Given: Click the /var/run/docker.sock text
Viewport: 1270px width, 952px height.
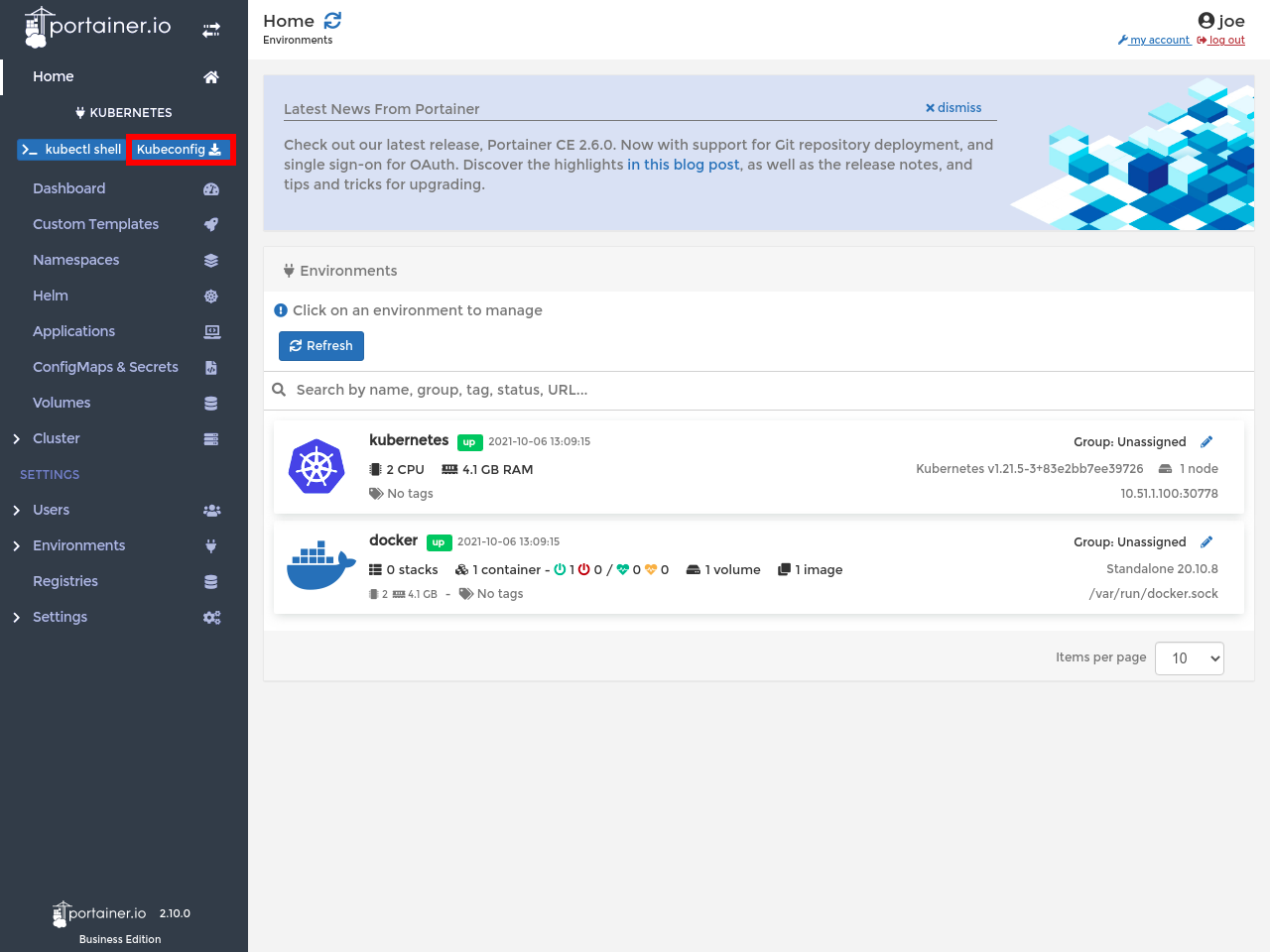Looking at the screenshot, I should coord(1153,594).
